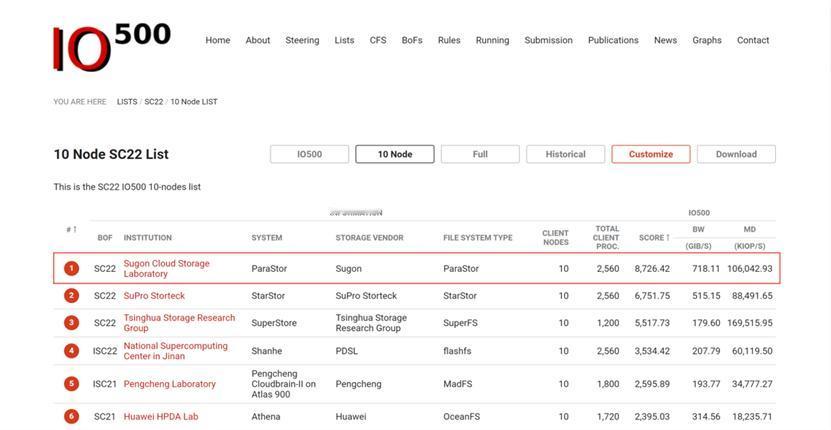This screenshot has height=430, width=831.
Task: Open the Graphs menu item
Action: 707,41
